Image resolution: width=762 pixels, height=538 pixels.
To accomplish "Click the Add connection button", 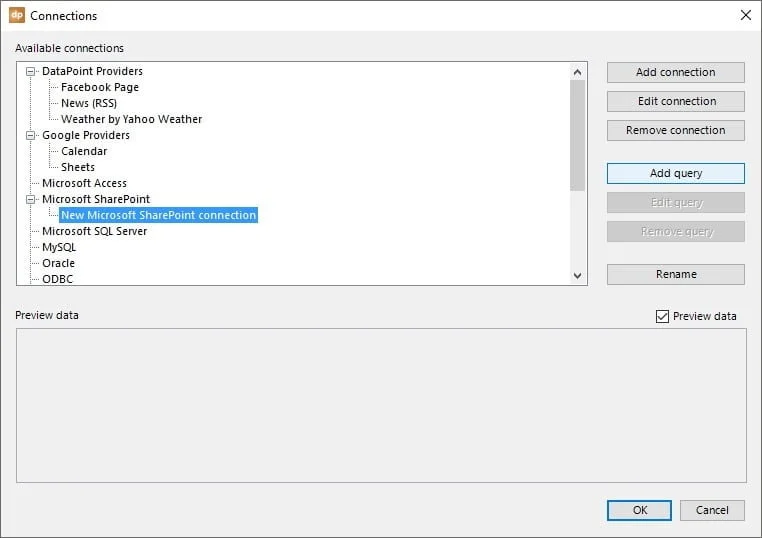I will 675,72.
